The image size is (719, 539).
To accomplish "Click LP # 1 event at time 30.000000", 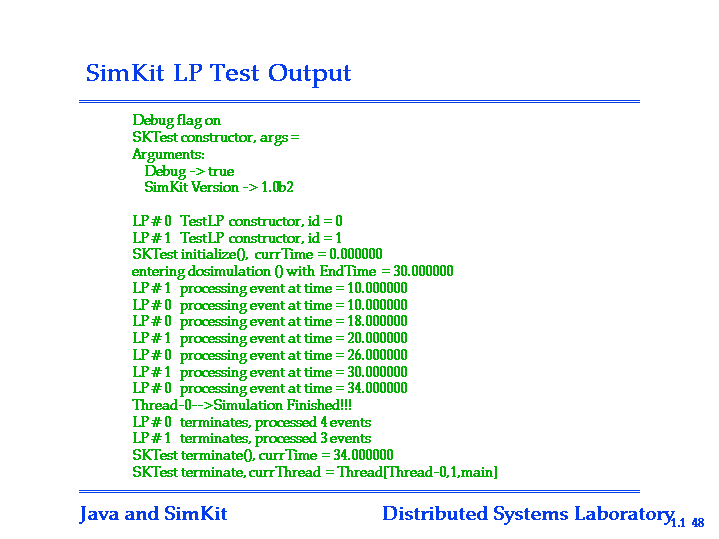I will pyautogui.click(x=270, y=372).
